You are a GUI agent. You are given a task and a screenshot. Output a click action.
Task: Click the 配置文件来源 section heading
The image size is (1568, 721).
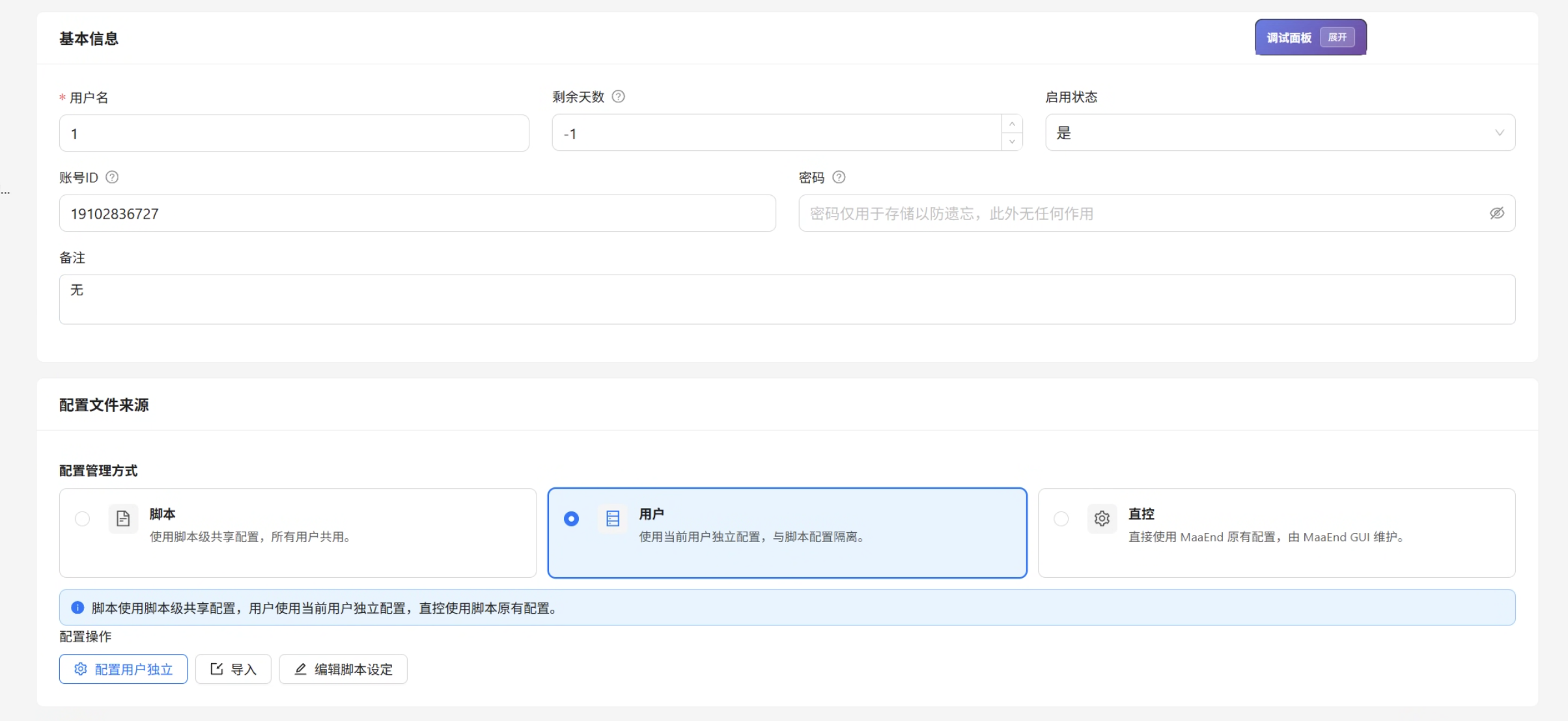104,405
